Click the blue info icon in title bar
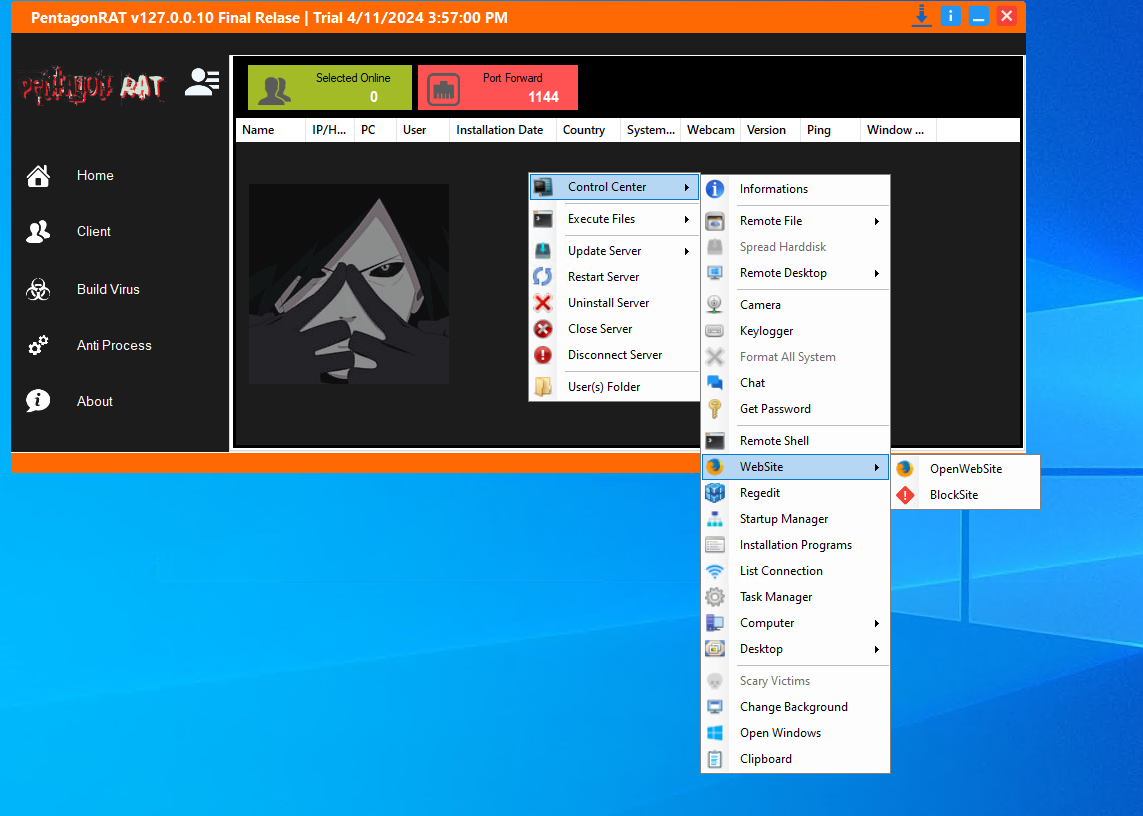Image resolution: width=1143 pixels, height=816 pixels. point(951,16)
